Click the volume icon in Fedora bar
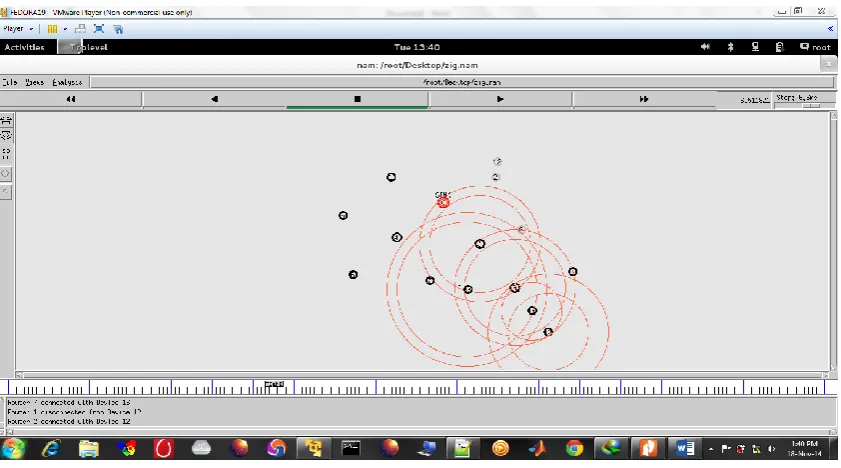The height and width of the screenshot is (468, 841). pos(705,47)
